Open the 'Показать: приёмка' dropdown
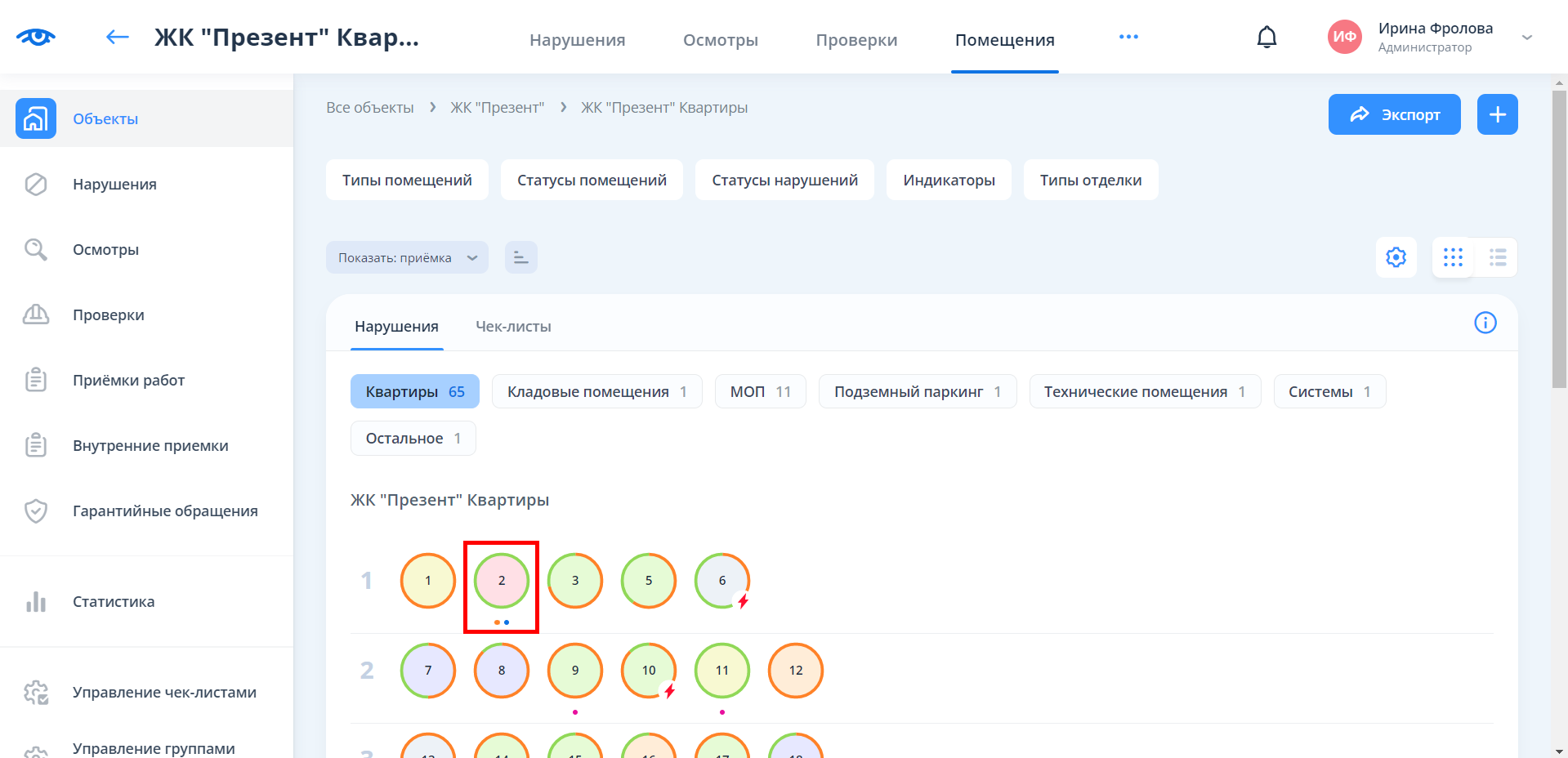The width and height of the screenshot is (1568, 758). (407, 257)
